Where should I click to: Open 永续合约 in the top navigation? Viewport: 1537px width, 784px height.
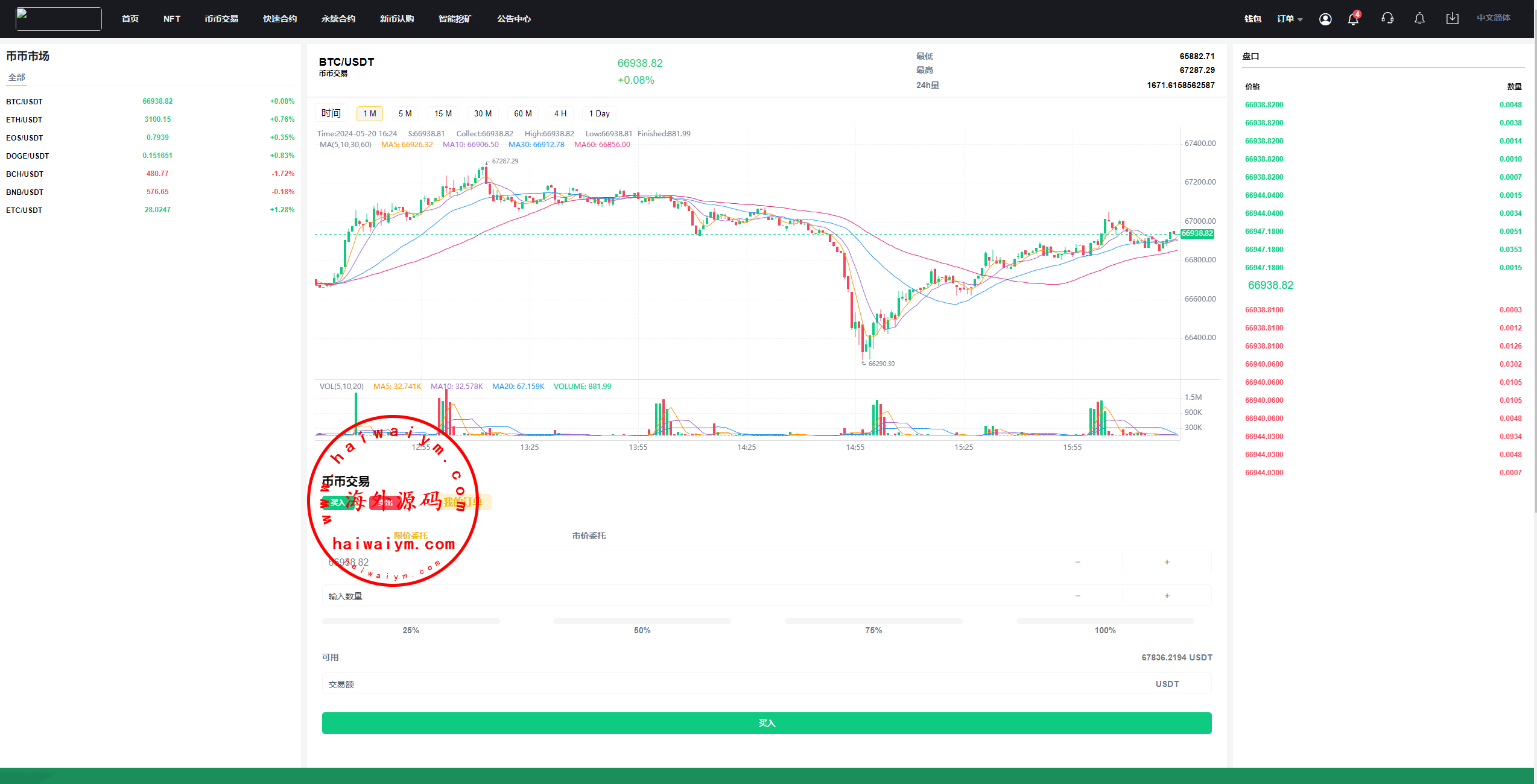[338, 19]
